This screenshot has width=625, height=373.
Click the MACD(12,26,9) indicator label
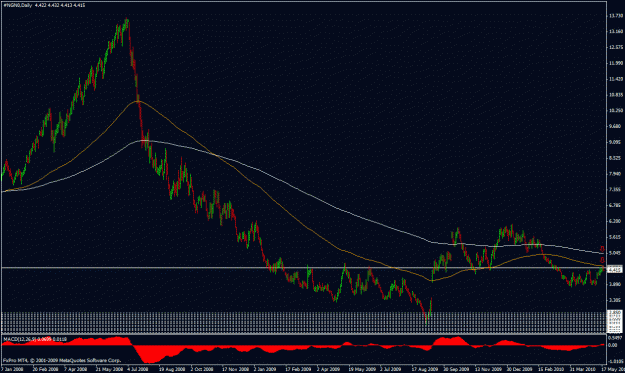coord(20,339)
